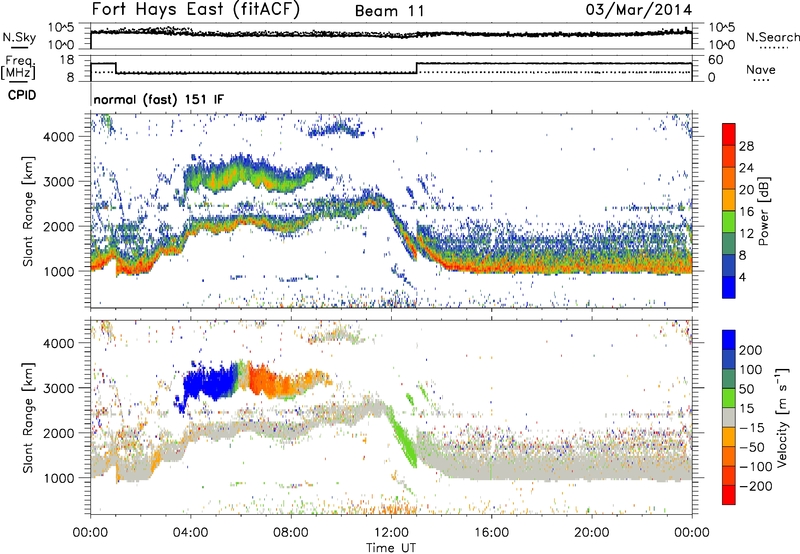
Task: Click the 'Time UT' axis label
Action: (x=391, y=548)
